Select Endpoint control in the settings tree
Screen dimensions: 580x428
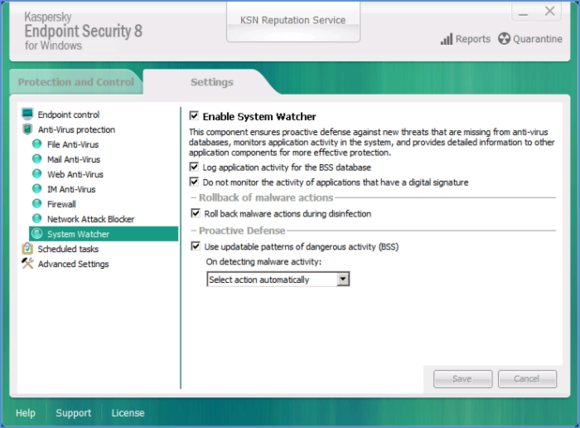click(x=68, y=115)
